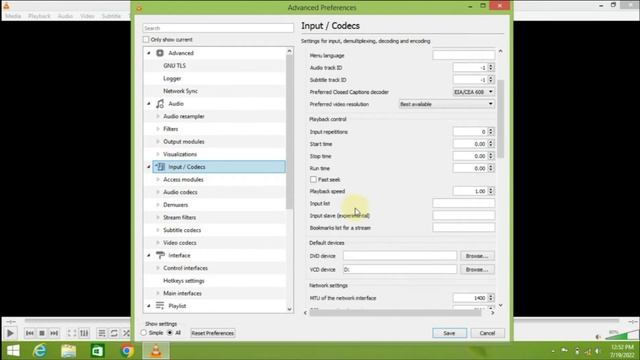Open Preferred Closed Captions decoder dropdown

[x=473, y=92]
